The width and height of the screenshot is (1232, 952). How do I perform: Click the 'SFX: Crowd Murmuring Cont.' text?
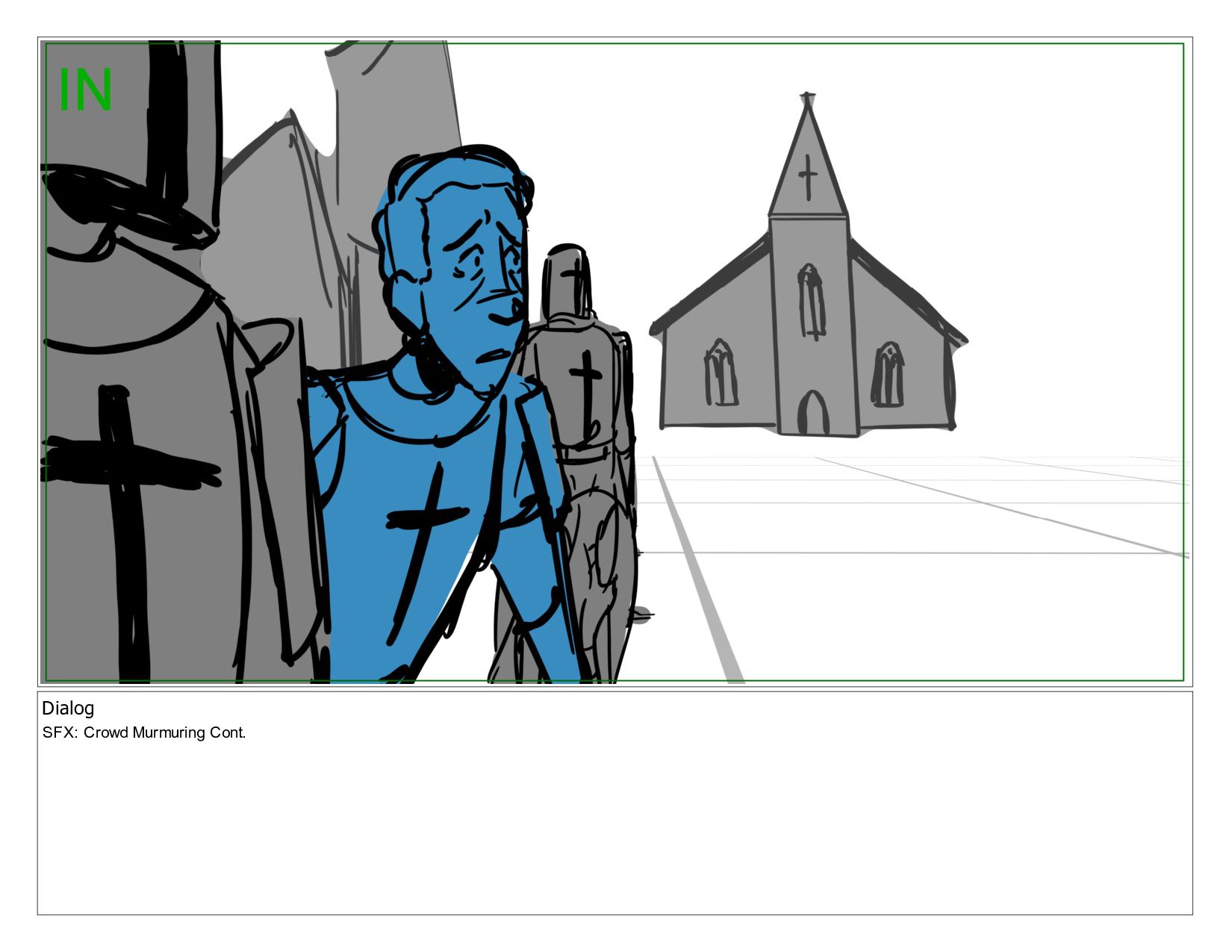click(144, 732)
